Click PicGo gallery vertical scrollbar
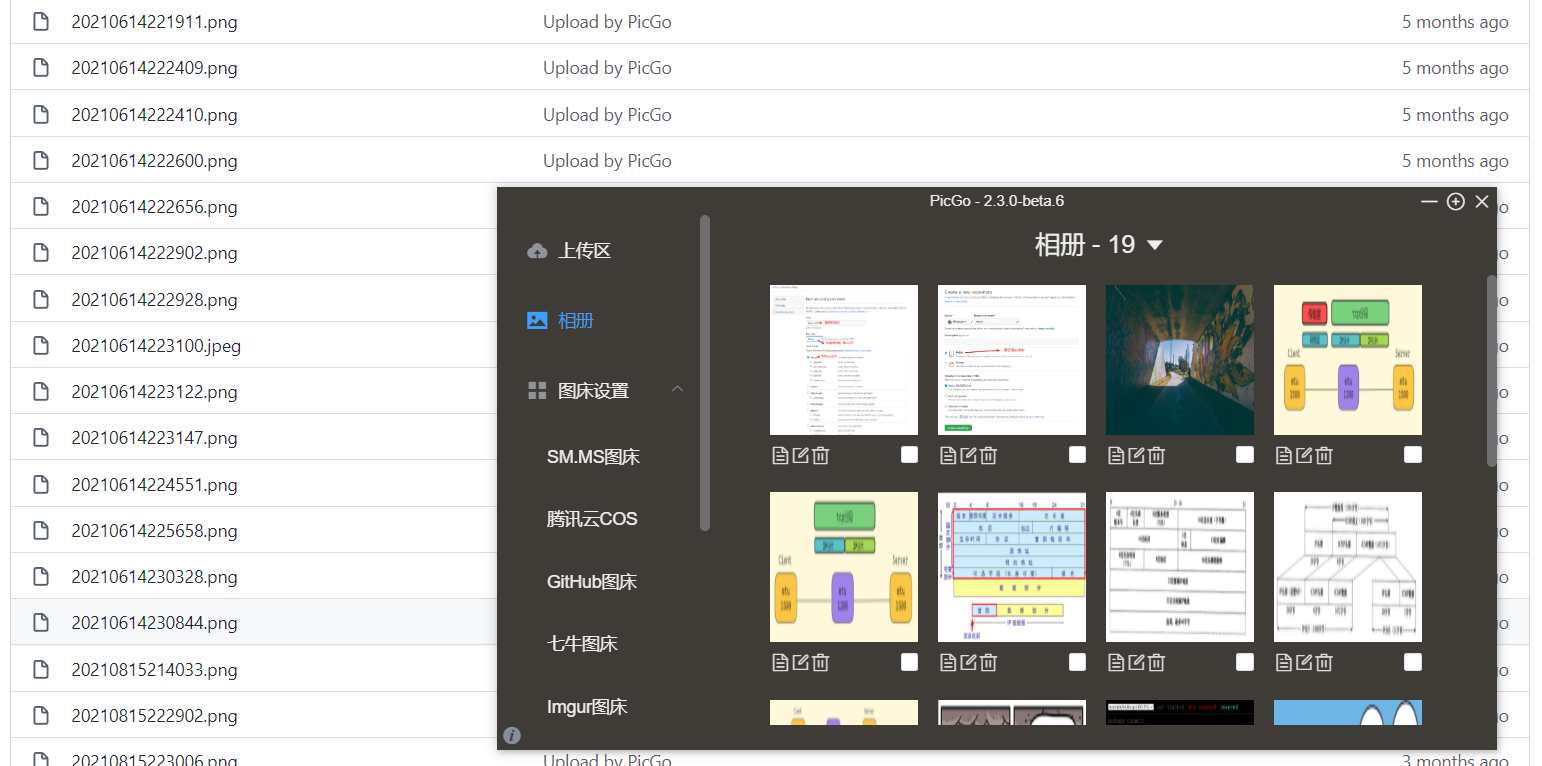This screenshot has width=1542, height=766. (x=1492, y=370)
